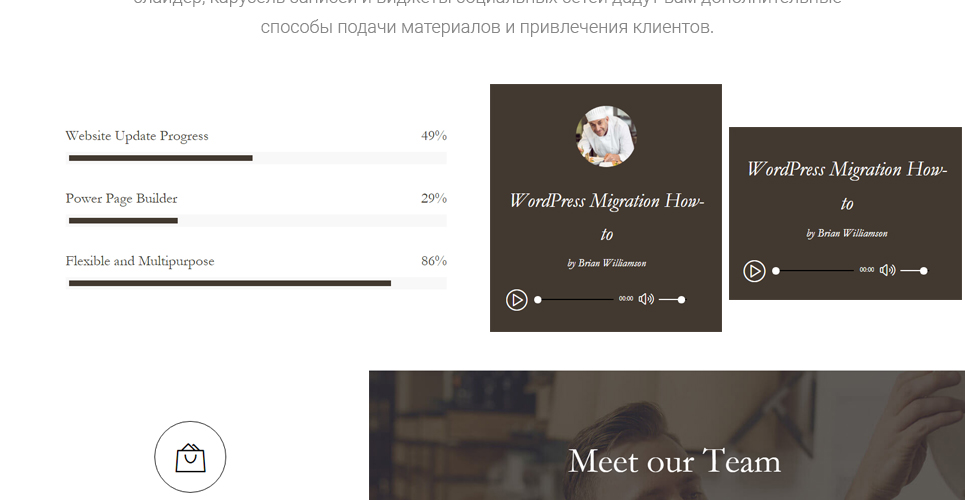Mute the first audio player's speaker icon
This screenshot has width=965, height=500.
[646, 299]
